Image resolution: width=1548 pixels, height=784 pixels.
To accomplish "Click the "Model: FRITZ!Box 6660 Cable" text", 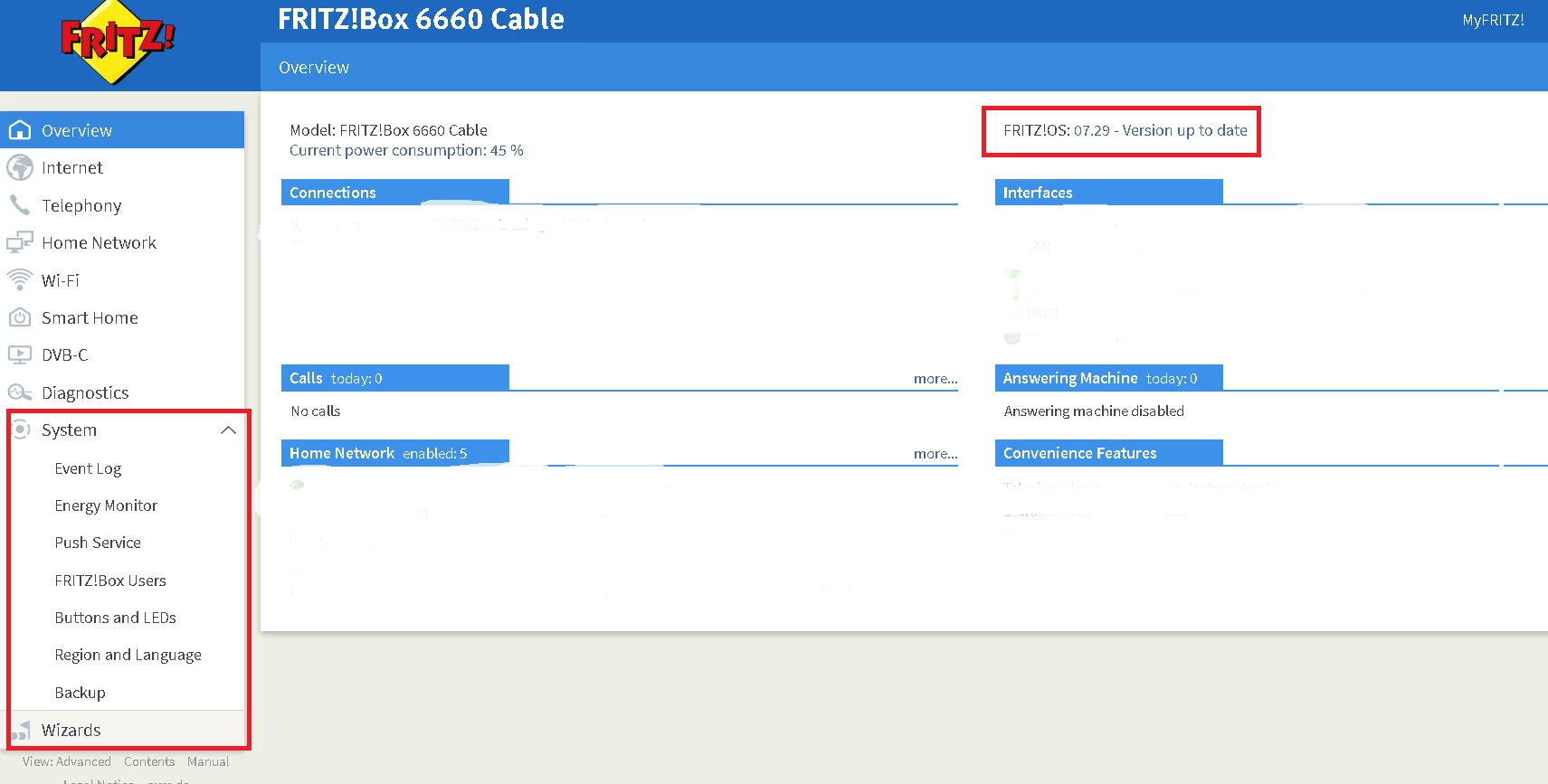I will 388,130.
